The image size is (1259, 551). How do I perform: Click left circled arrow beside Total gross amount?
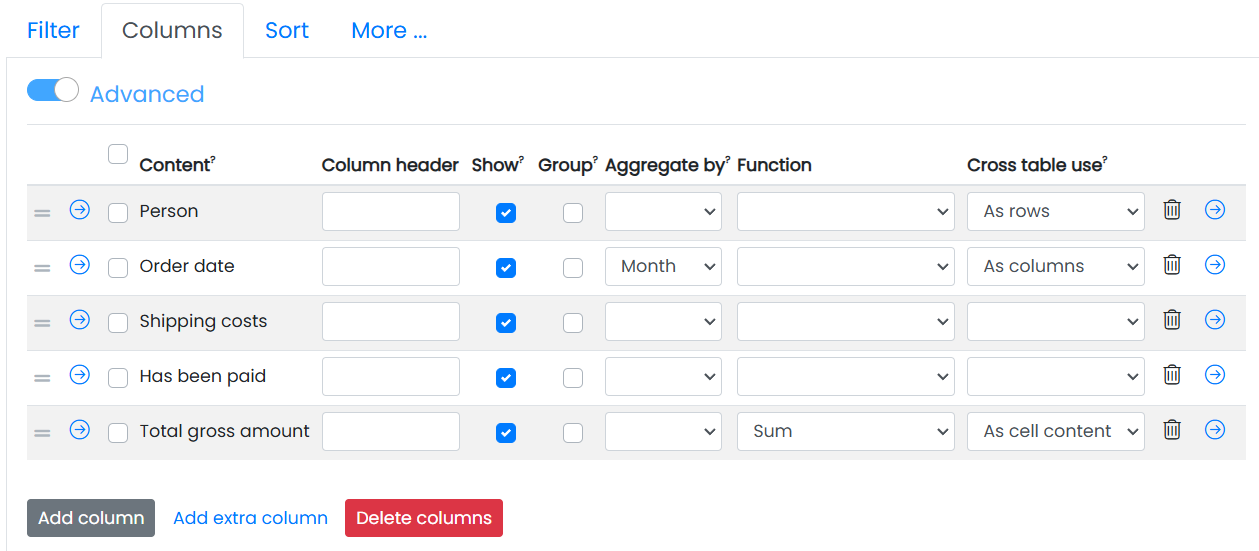pyautogui.click(x=80, y=430)
